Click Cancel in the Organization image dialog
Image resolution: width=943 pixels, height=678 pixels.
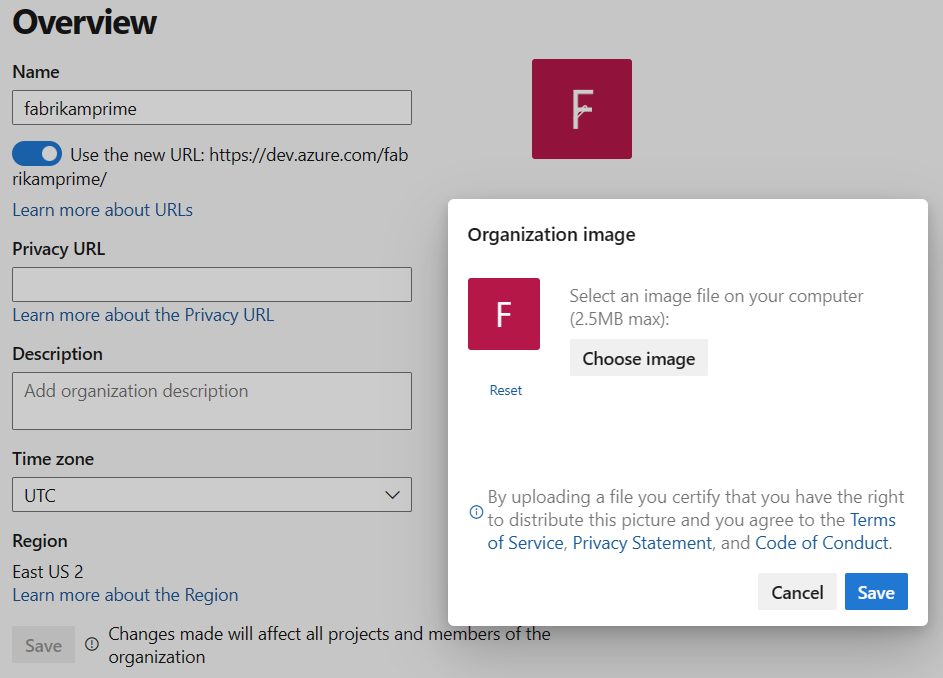click(797, 592)
